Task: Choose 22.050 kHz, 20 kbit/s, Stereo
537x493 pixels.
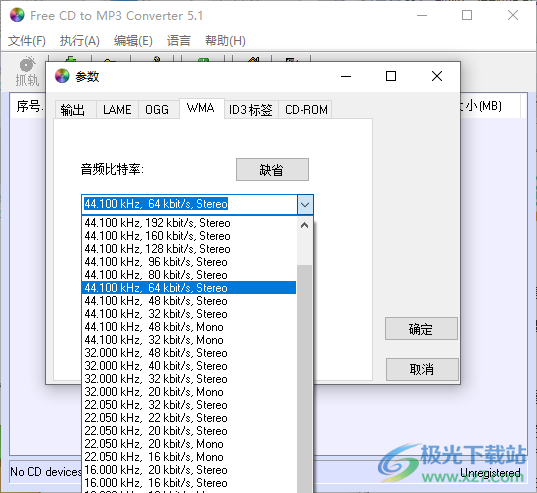Action: (189, 431)
